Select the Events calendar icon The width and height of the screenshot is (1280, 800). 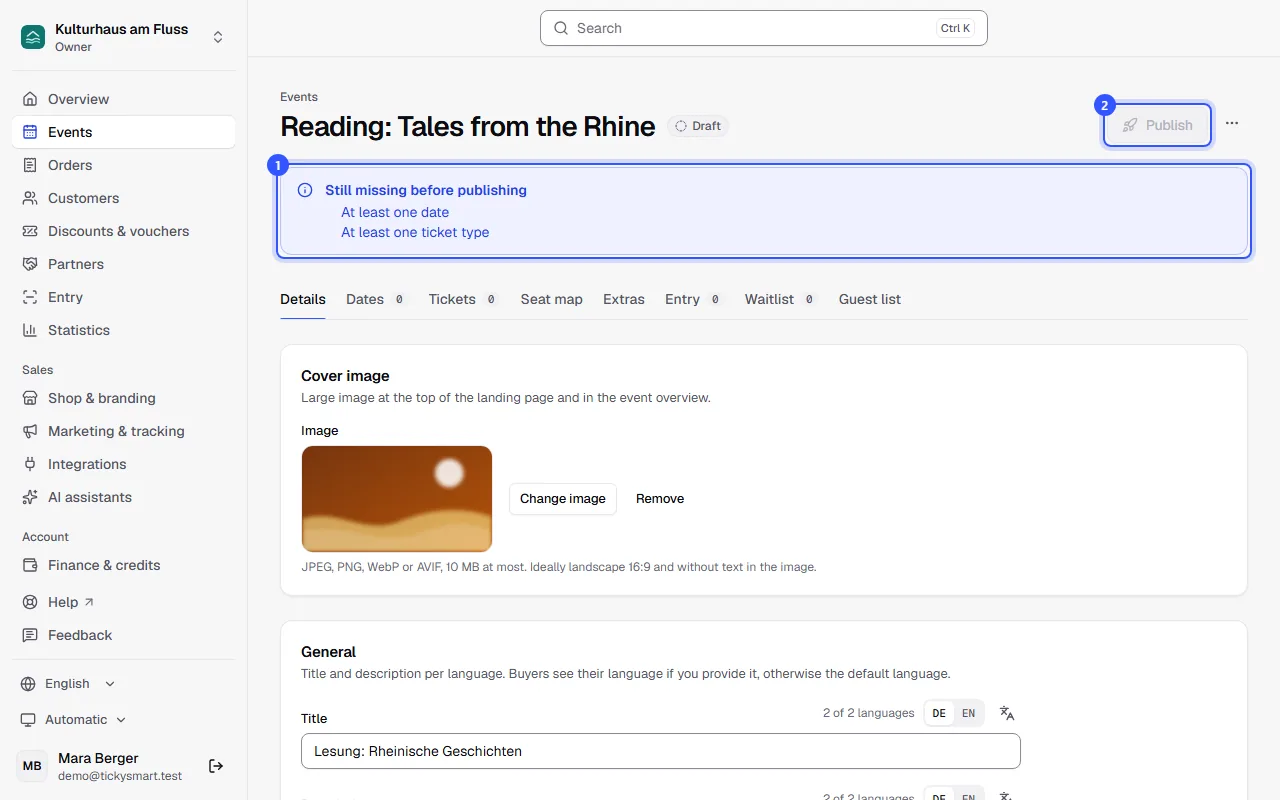30,132
